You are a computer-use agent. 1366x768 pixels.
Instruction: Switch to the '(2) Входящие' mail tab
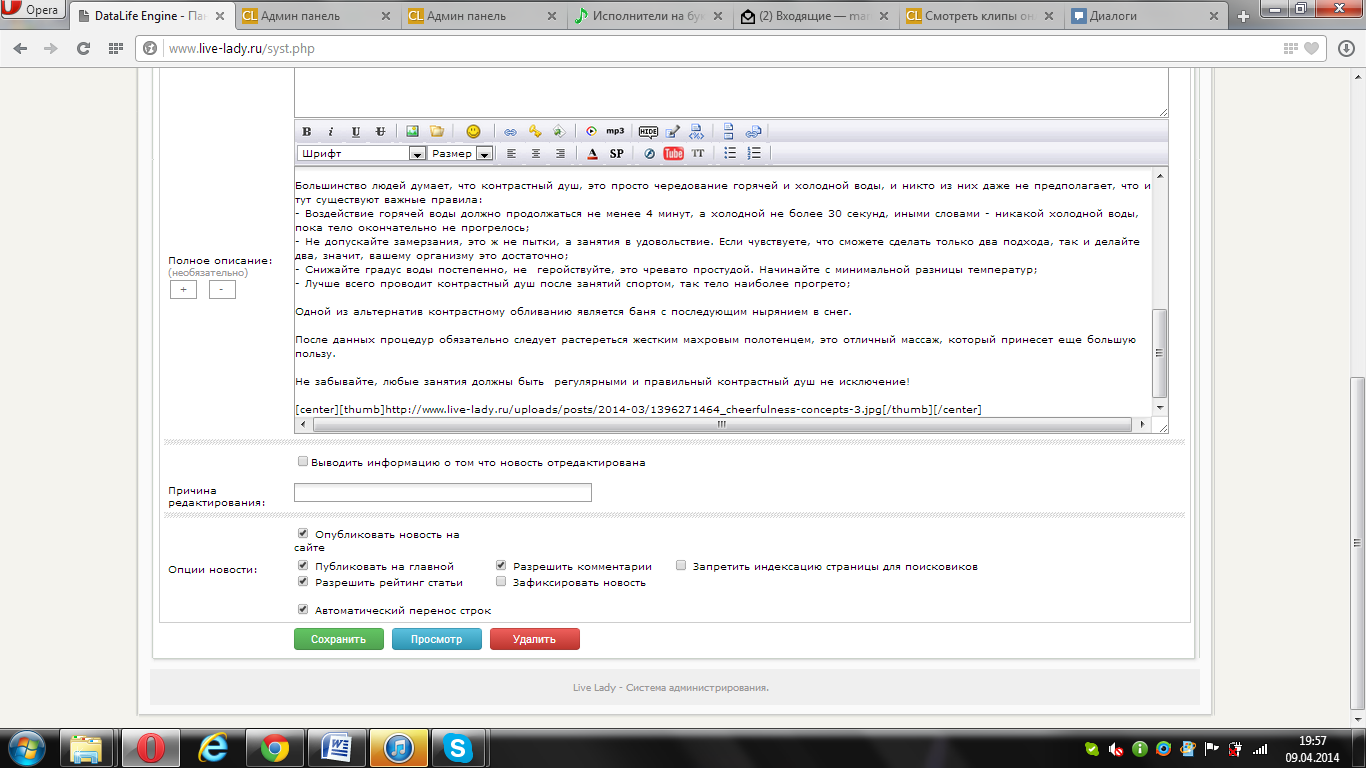click(816, 16)
